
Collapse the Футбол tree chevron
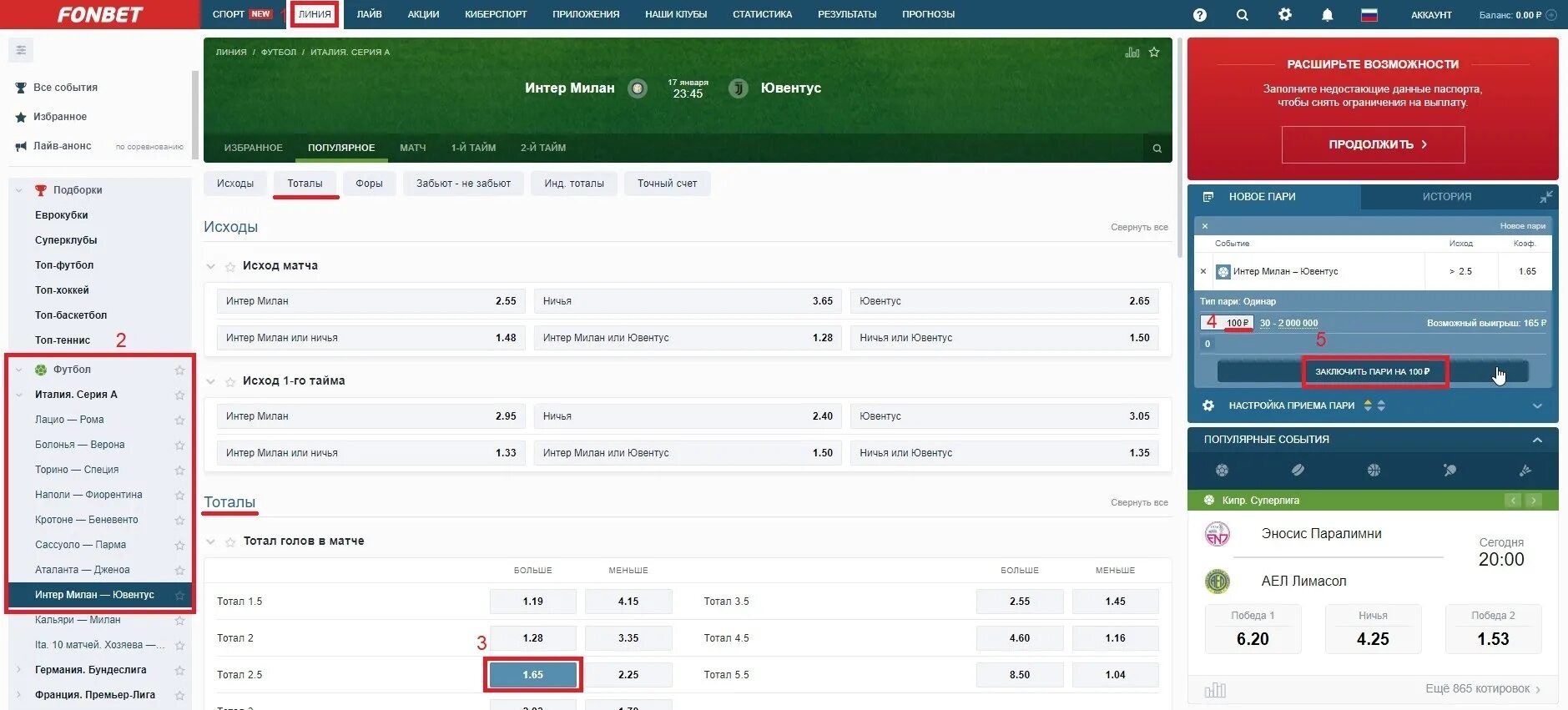19,370
